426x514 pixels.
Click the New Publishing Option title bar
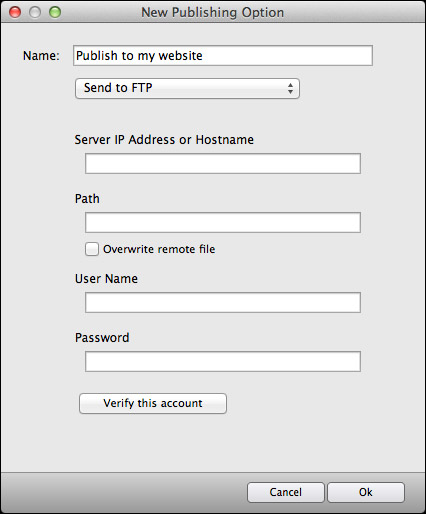point(213,12)
